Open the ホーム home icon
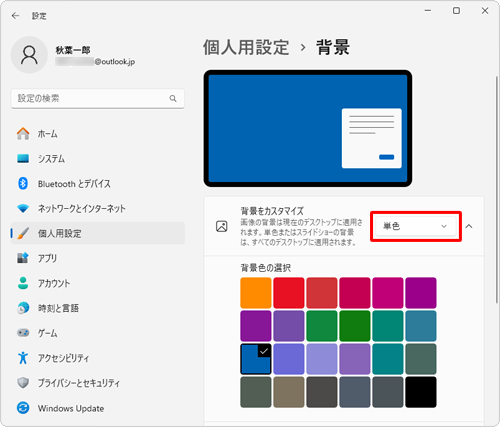500x427 pixels. point(23,134)
